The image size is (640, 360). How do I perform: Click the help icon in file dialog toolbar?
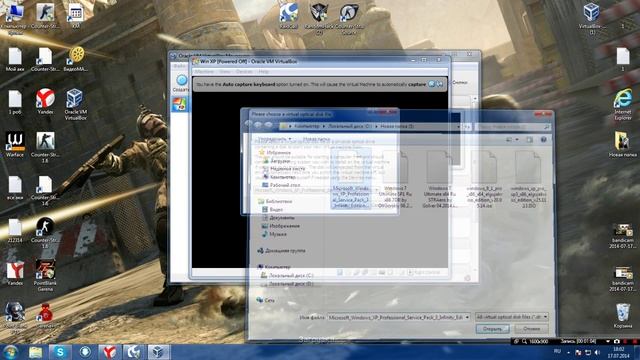click(x=543, y=140)
